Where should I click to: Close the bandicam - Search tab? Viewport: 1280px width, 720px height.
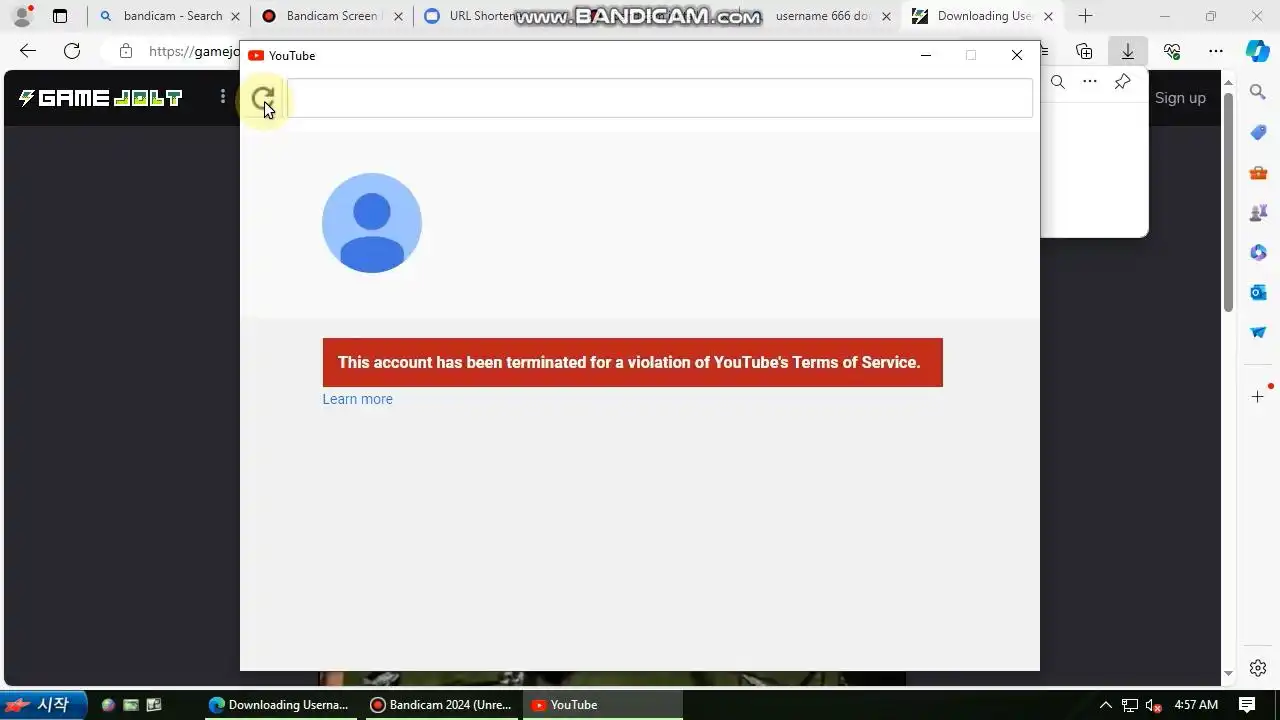pyautogui.click(x=236, y=16)
